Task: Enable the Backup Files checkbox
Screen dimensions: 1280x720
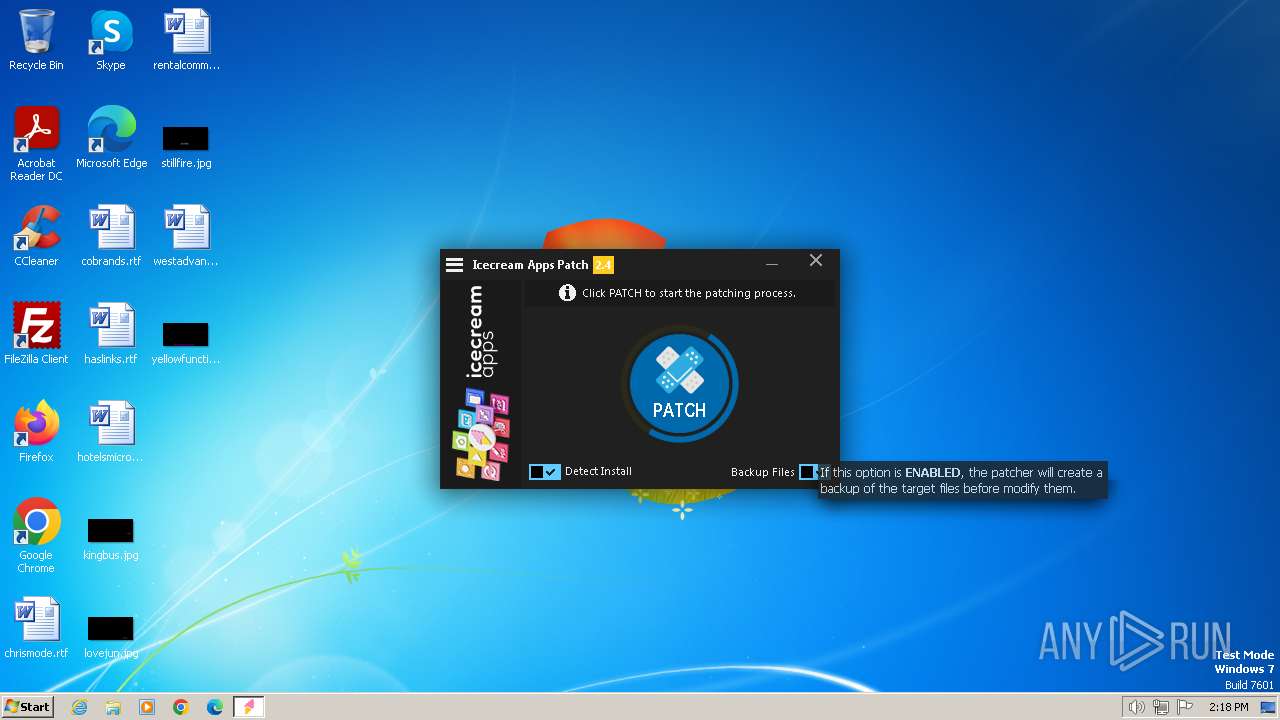Action: [x=808, y=472]
